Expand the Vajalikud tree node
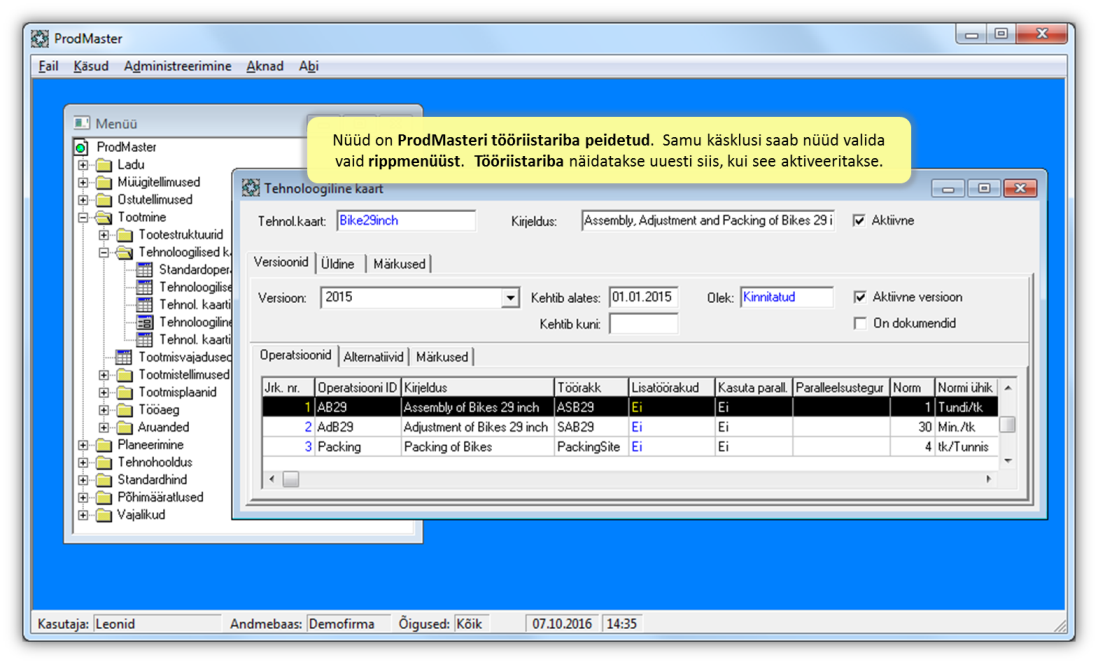Screen dimensions: 1098x664 (x=83, y=515)
